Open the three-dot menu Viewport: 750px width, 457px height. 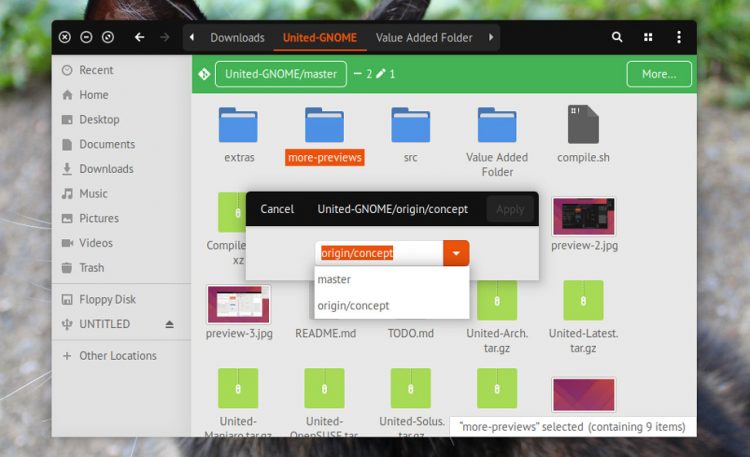coord(679,37)
